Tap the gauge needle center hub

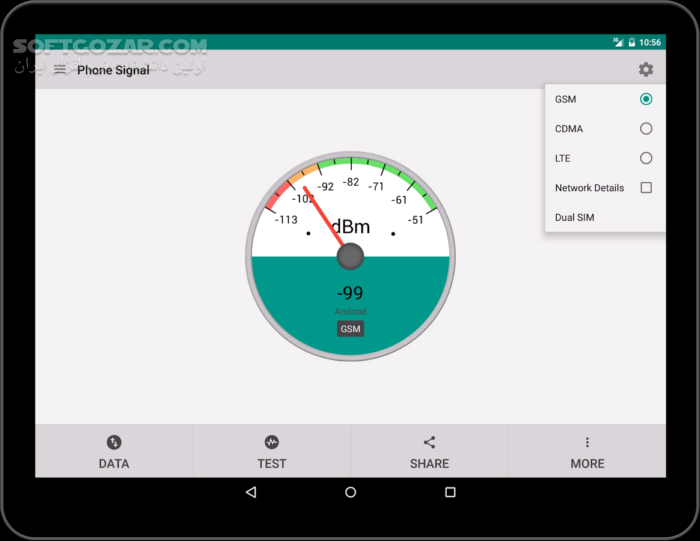pos(350,257)
